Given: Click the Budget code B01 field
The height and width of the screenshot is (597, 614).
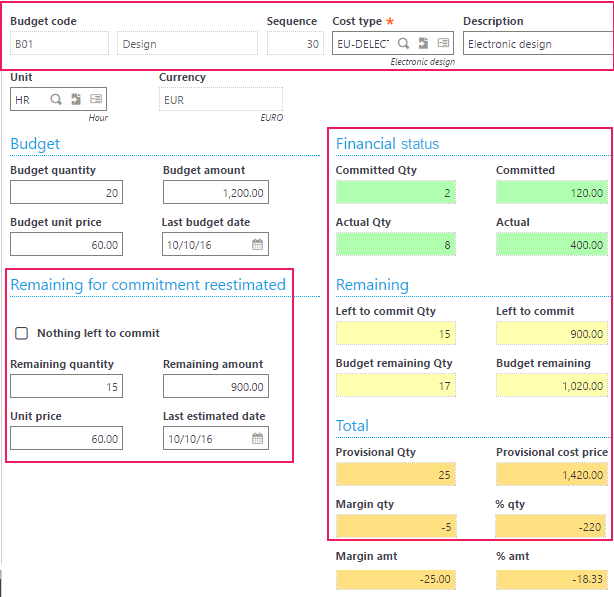Looking at the screenshot, I should (x=60, y=43).
